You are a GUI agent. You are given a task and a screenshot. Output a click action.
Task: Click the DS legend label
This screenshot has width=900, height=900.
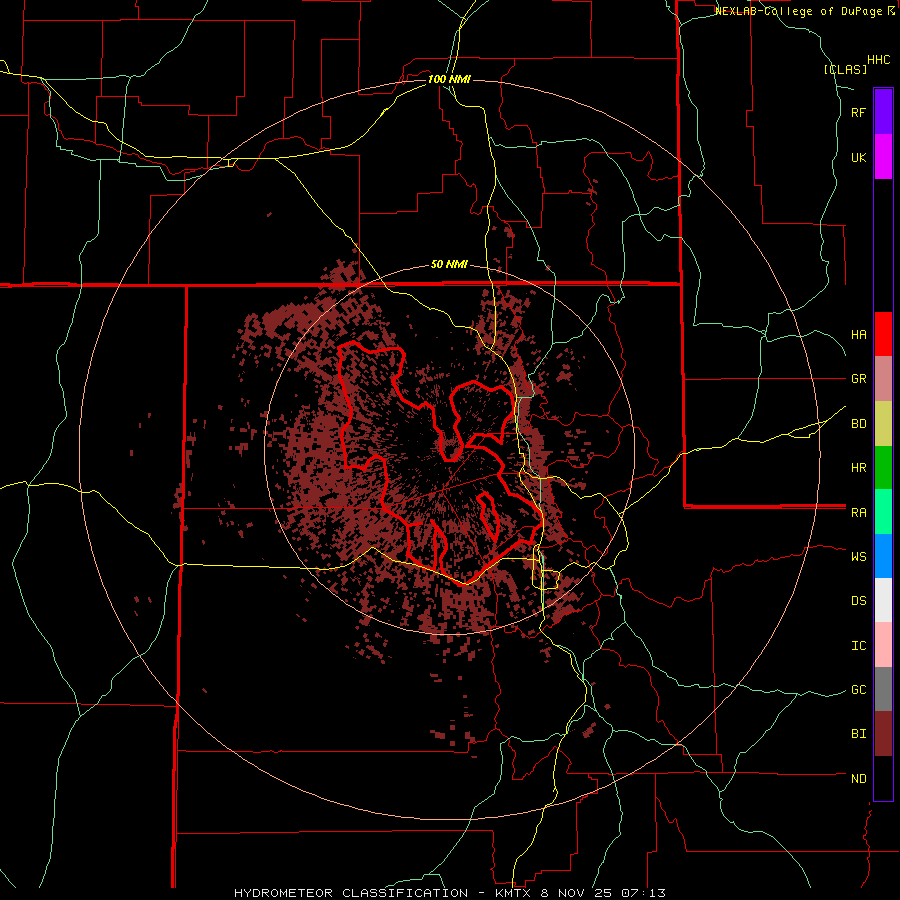point(858,600)
